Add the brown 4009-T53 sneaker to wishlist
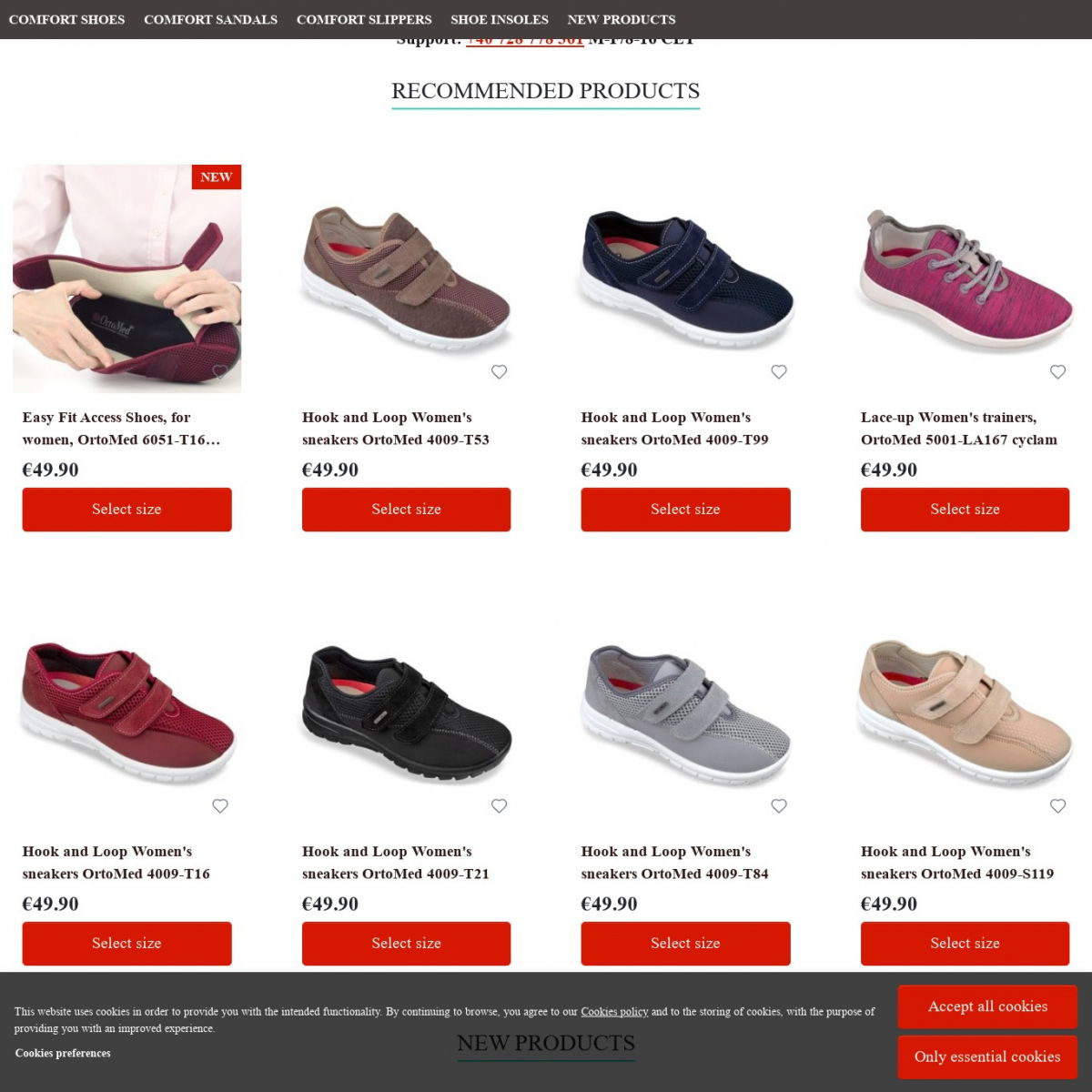The height and width of the screenshot is (1092, 1092). point(499,371)
